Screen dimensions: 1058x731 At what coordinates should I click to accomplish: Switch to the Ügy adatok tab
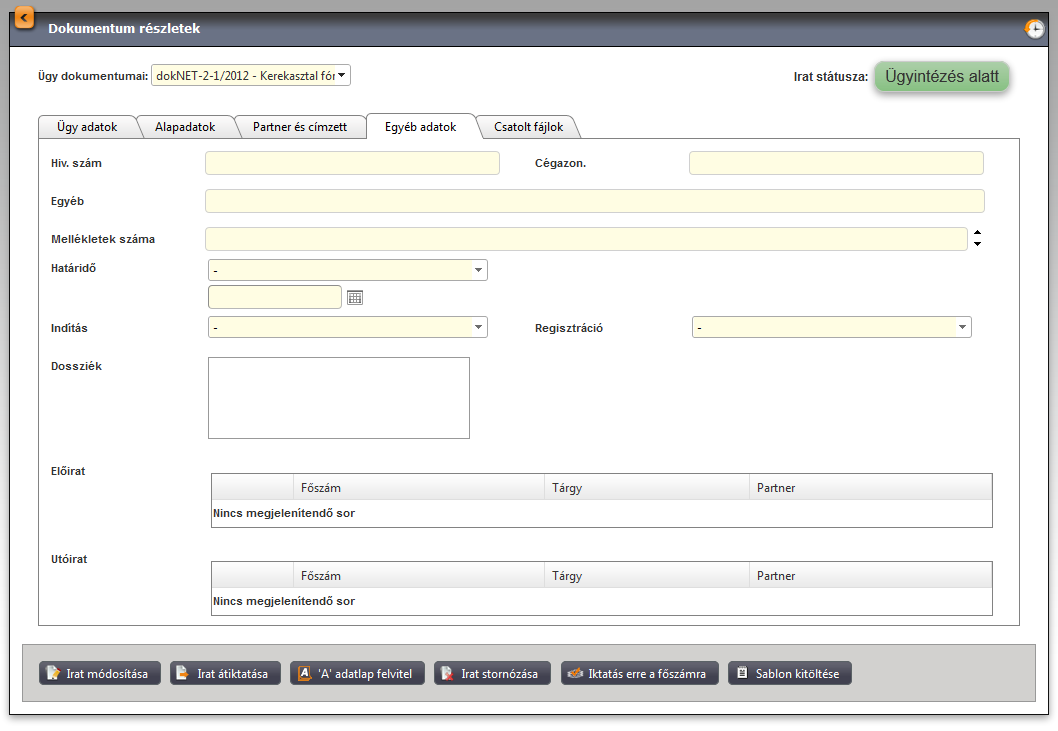pyautogui.click(x=87, y=127)
